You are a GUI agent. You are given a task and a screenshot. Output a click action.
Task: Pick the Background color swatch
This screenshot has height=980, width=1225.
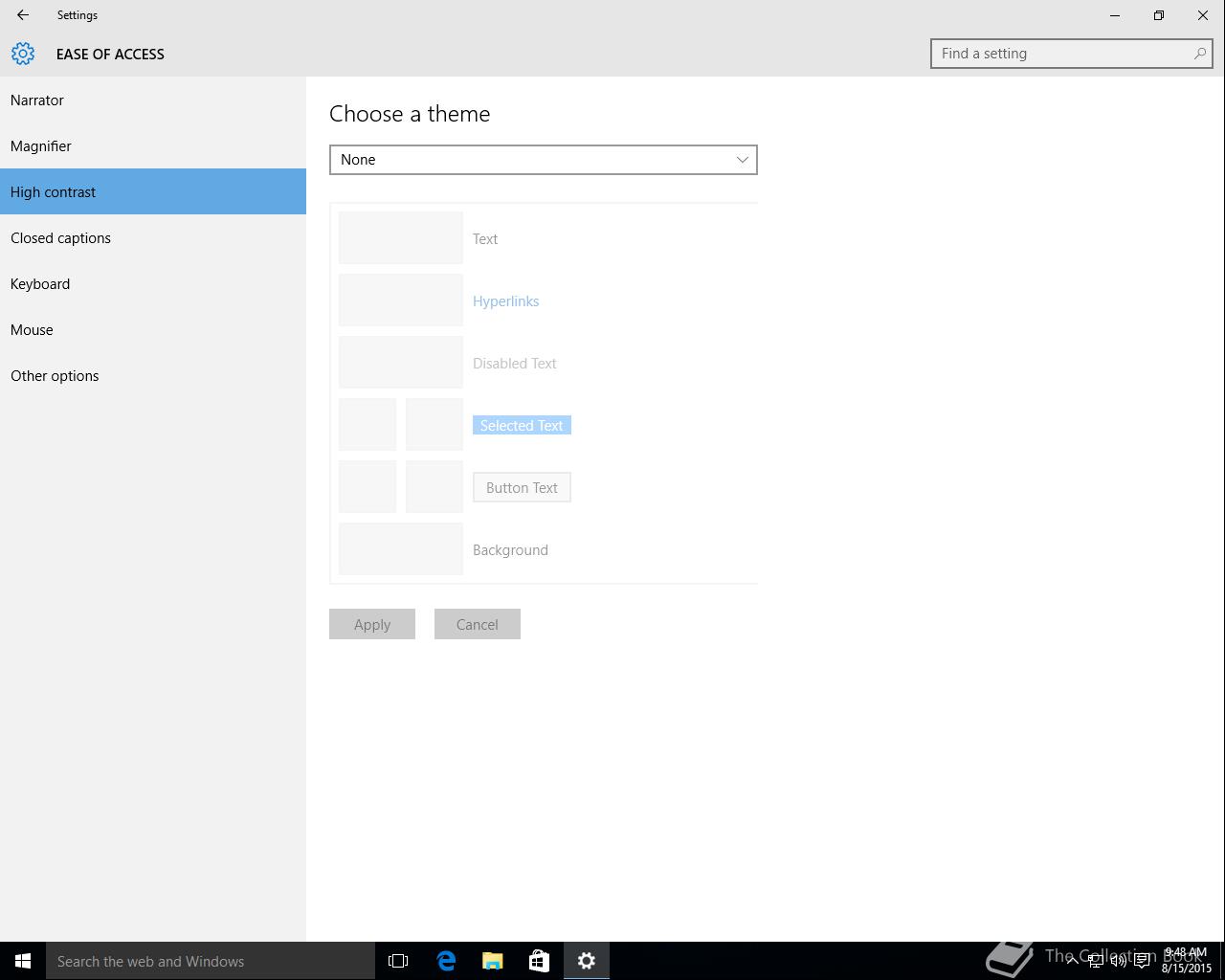401,549
